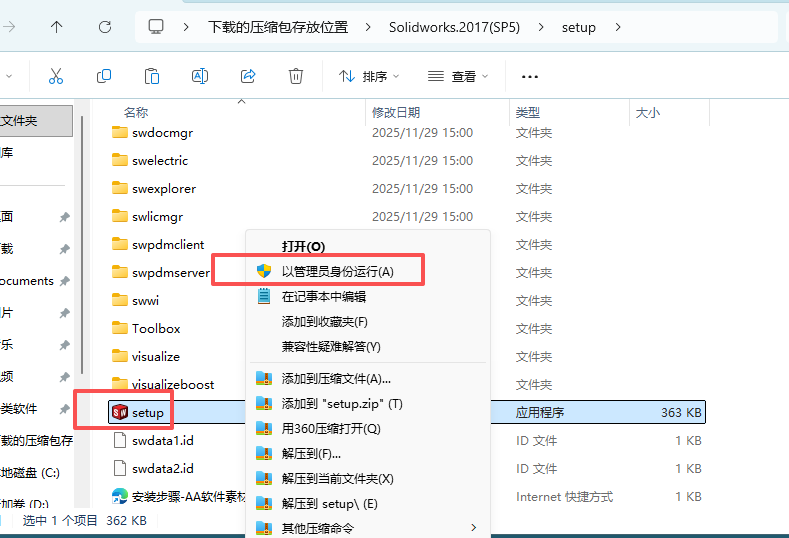This screenshot has width=789, height=538.
Task: Expand chevron after the This PC icon
Action: click(186, 27)
